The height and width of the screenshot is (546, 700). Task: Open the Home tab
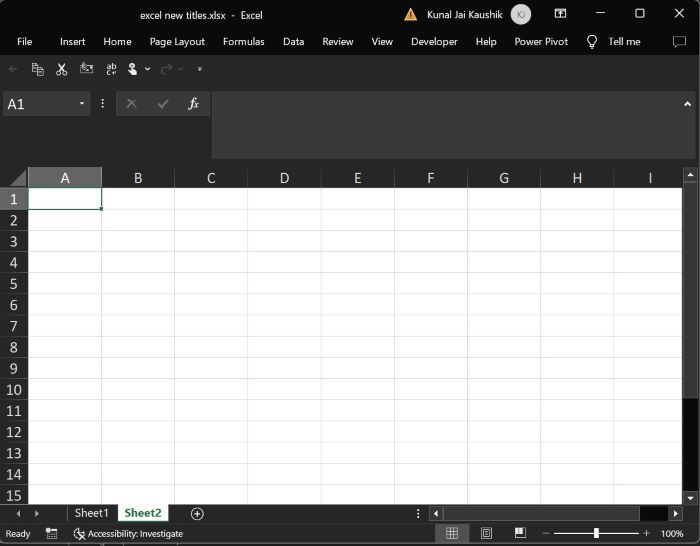tap(117, 42)
